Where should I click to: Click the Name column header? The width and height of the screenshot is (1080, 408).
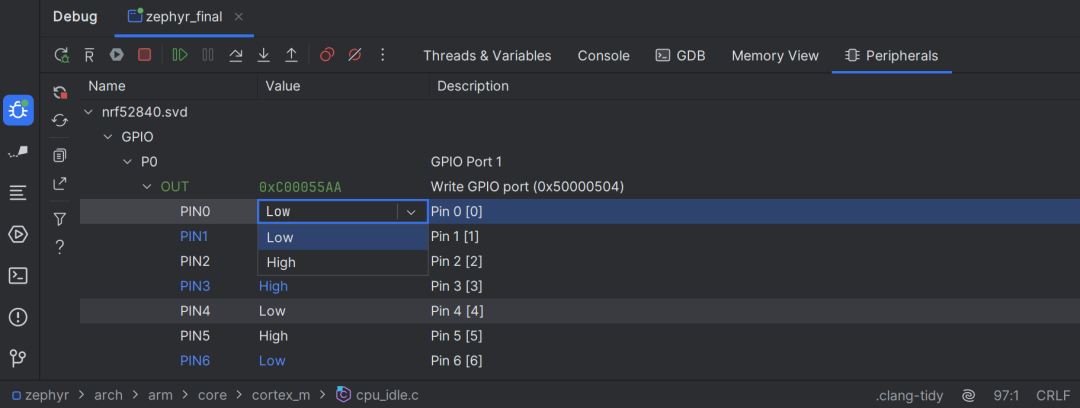coord(107,86)
